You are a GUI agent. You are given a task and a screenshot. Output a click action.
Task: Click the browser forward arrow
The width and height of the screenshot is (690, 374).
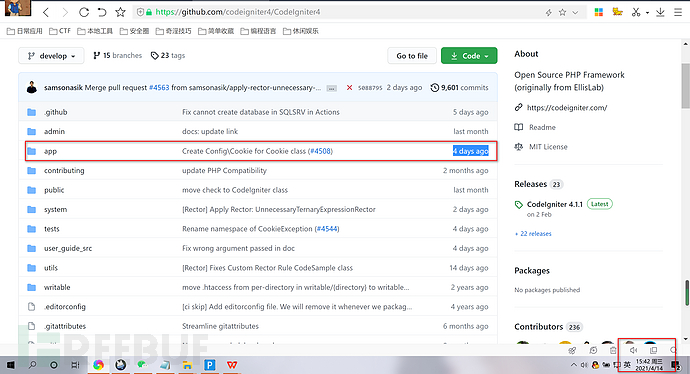(65, 12)
